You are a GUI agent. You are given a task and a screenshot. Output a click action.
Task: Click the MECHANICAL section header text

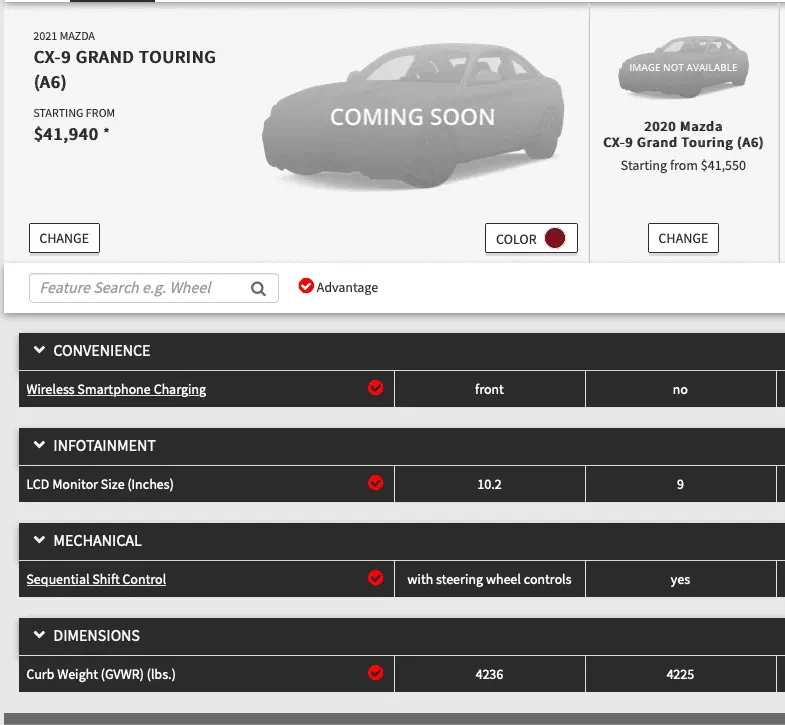coord(98,541)
